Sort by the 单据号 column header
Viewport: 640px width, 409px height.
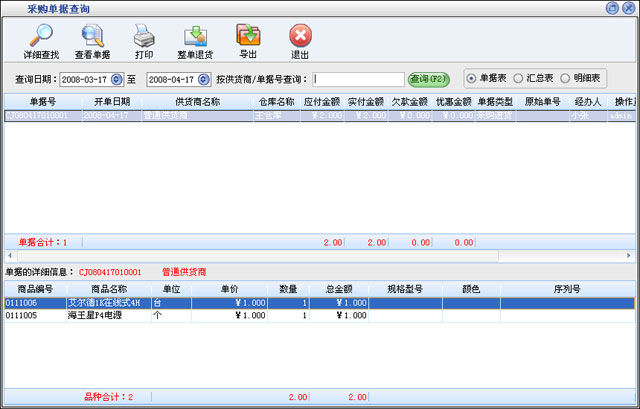click(x=42, y=102)
